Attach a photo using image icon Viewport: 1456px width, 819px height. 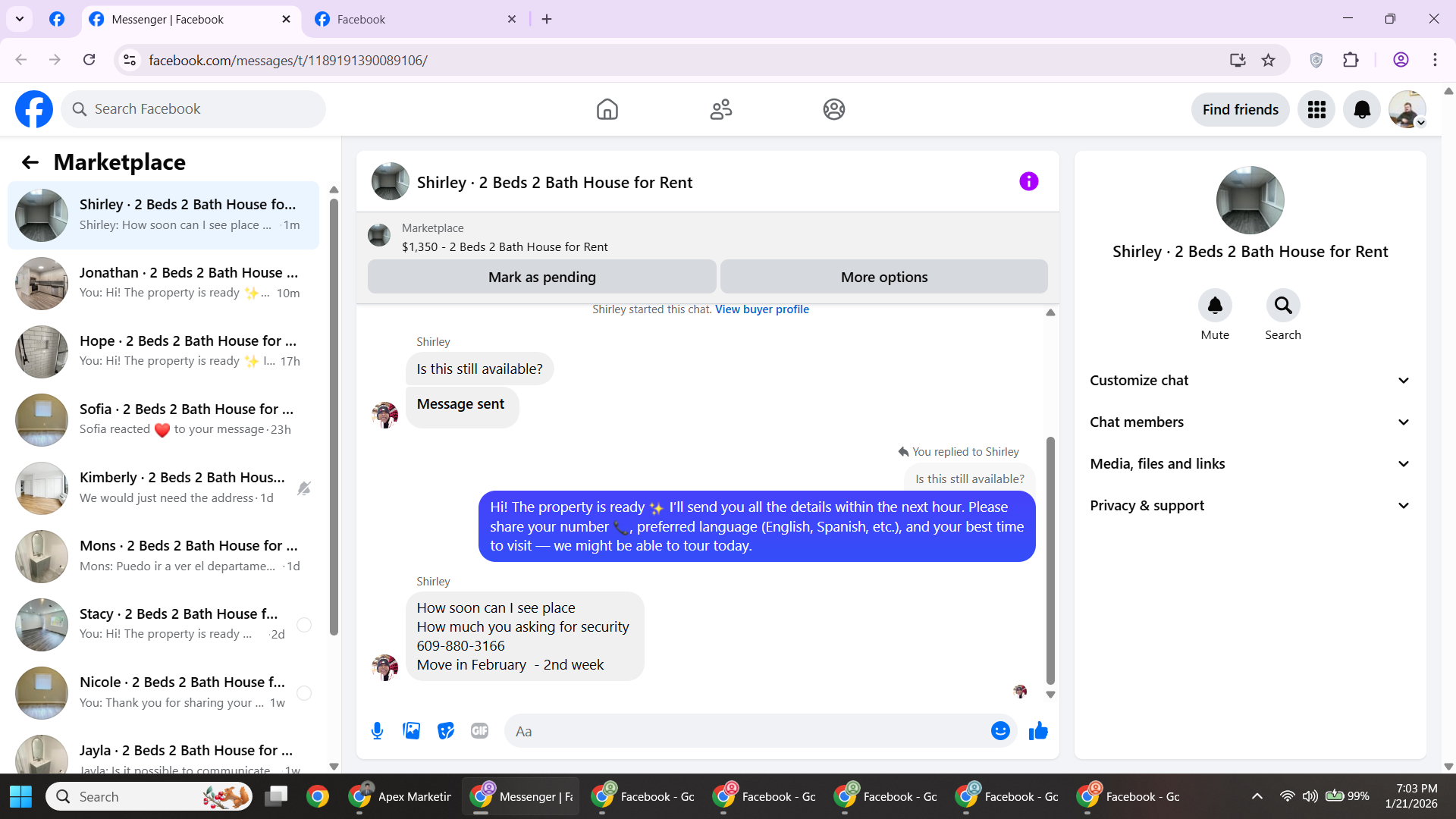coord(411,731)
